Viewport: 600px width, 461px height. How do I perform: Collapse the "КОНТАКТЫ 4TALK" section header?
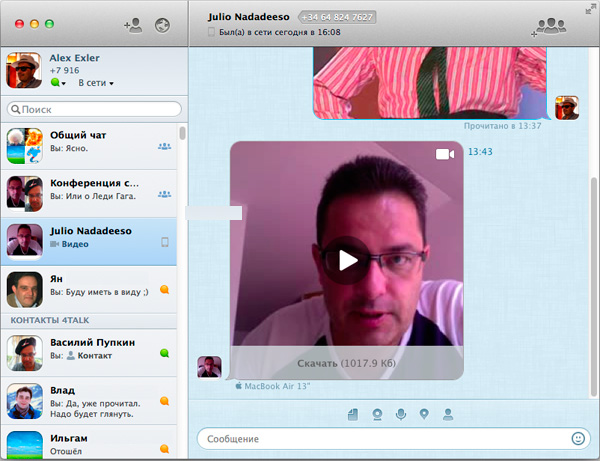coord(60,319)
